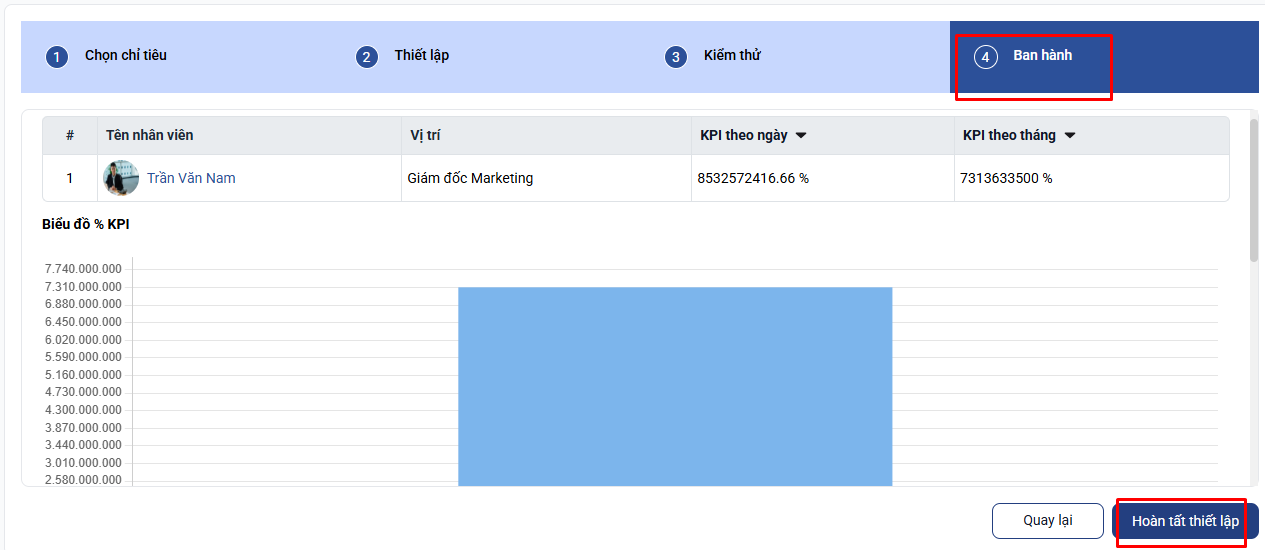Click the Tên nhân viên column header
The height and width of the screenshot is (550, 1265).
tap(150, 136)
